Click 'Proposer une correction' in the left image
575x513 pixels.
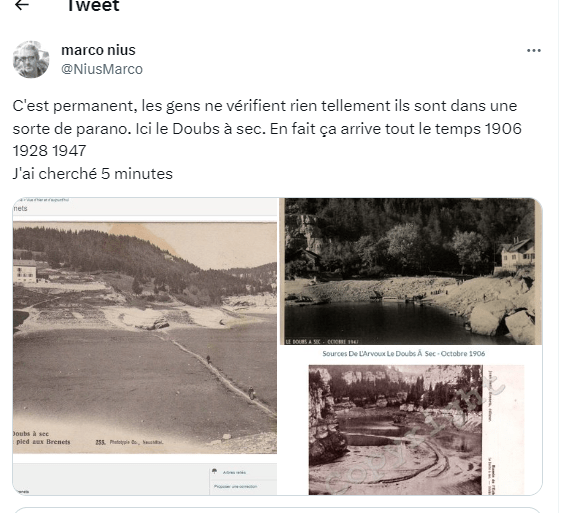[235, 487]
